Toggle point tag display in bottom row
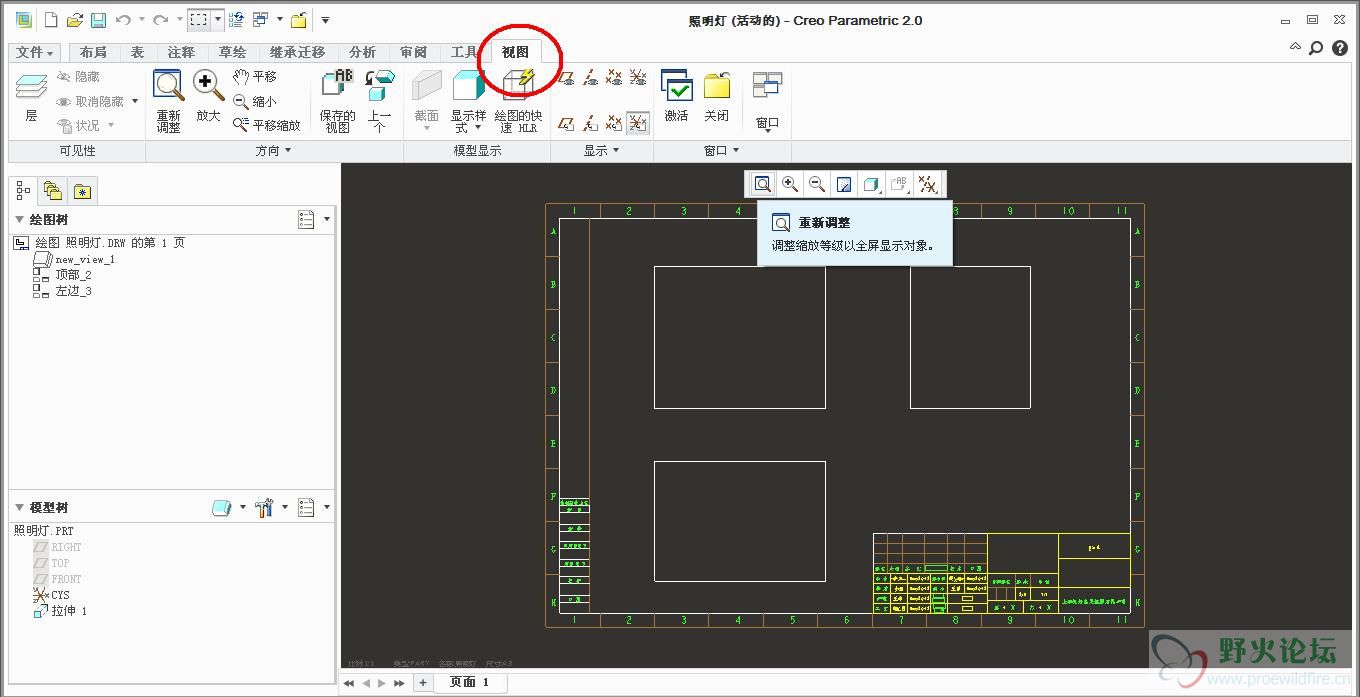Viewport: 1360px width, 697px height. tap(614, 123)
